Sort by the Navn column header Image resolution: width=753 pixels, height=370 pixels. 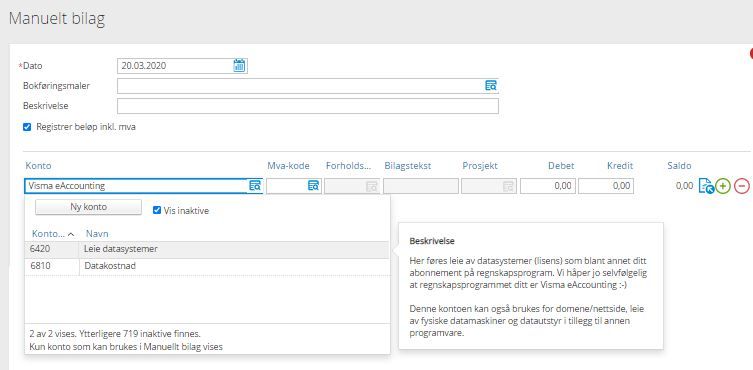tap(97, 234)
